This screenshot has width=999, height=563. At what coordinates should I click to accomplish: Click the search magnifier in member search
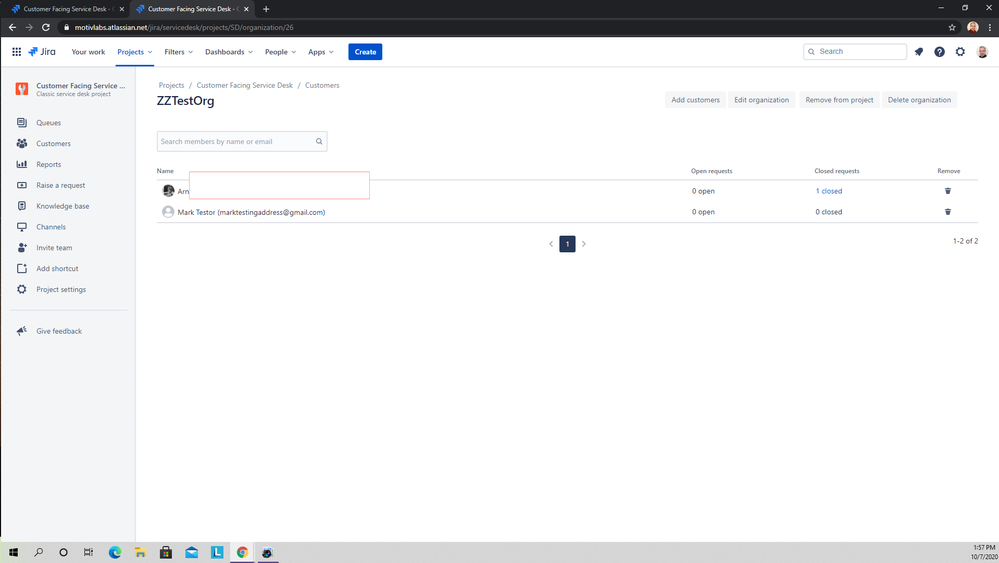[319, 141]
